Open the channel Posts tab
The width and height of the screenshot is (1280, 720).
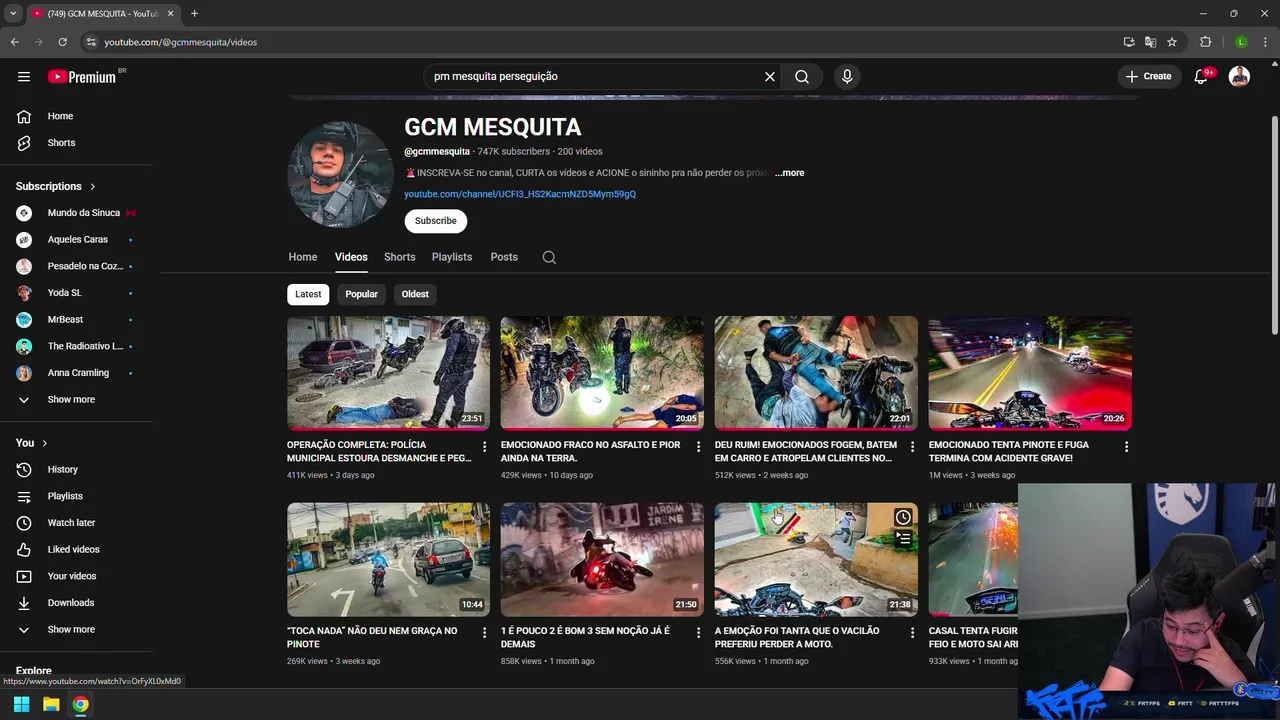[x=504, y=257]
